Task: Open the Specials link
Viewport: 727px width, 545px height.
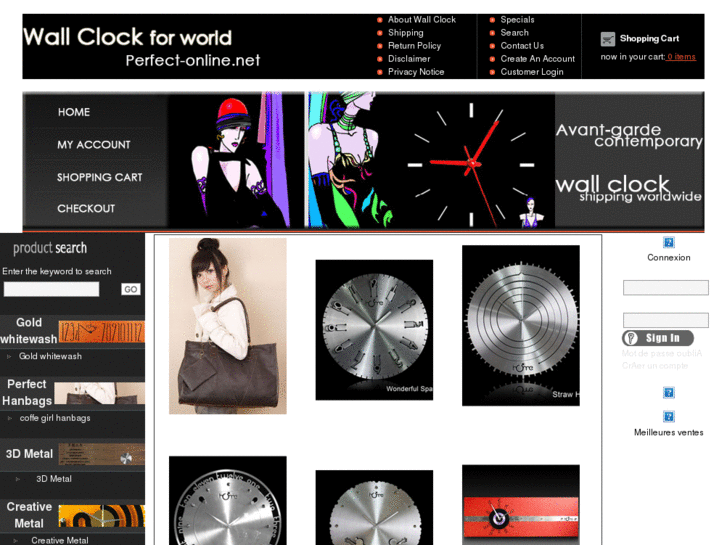Action: [x=517, y=20]
